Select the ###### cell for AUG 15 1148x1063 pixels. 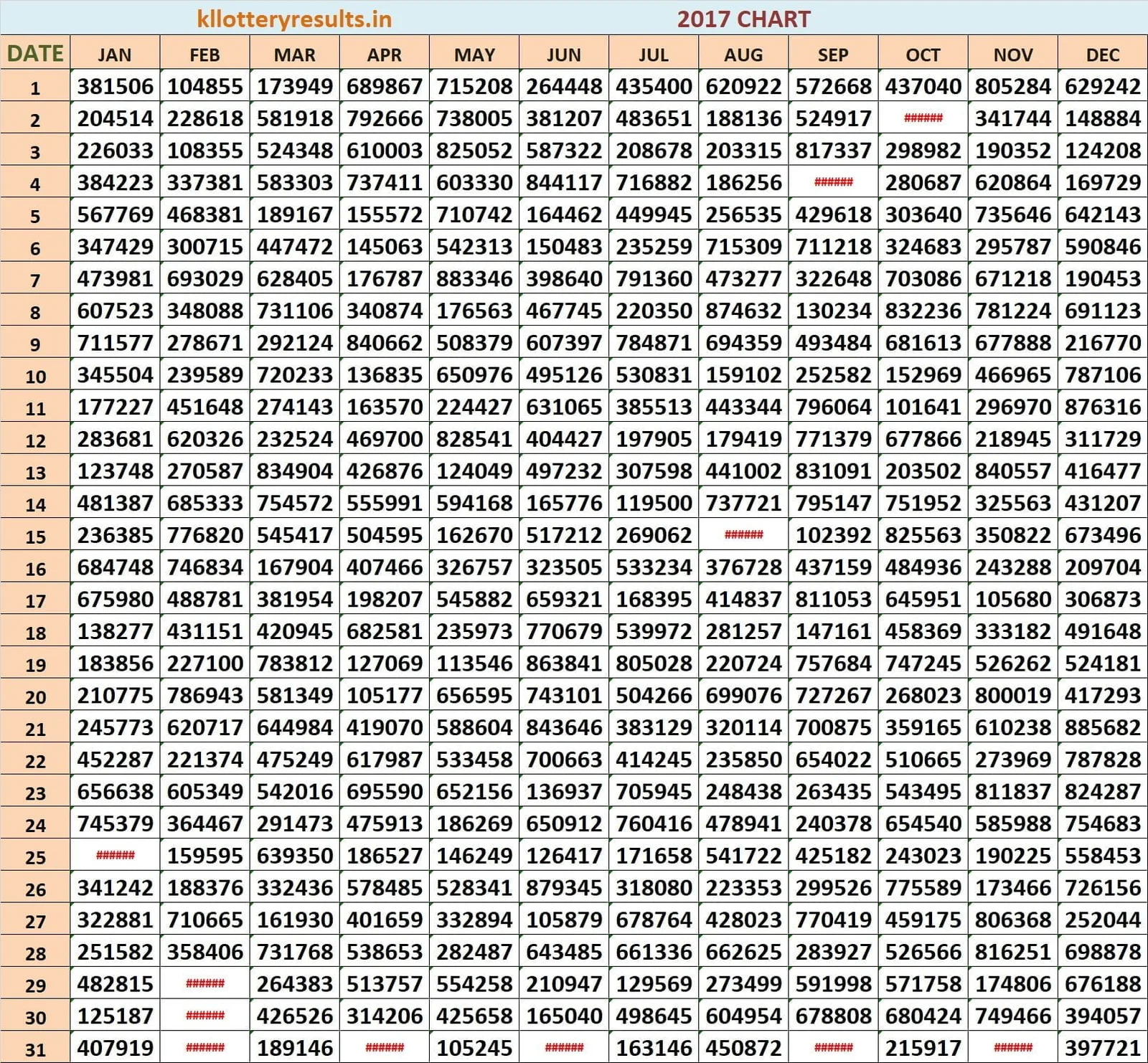(x=743, y=535)
